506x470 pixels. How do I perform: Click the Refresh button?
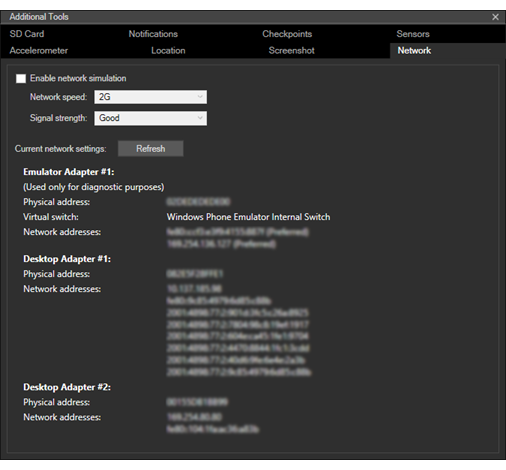(x=150, y=149)
